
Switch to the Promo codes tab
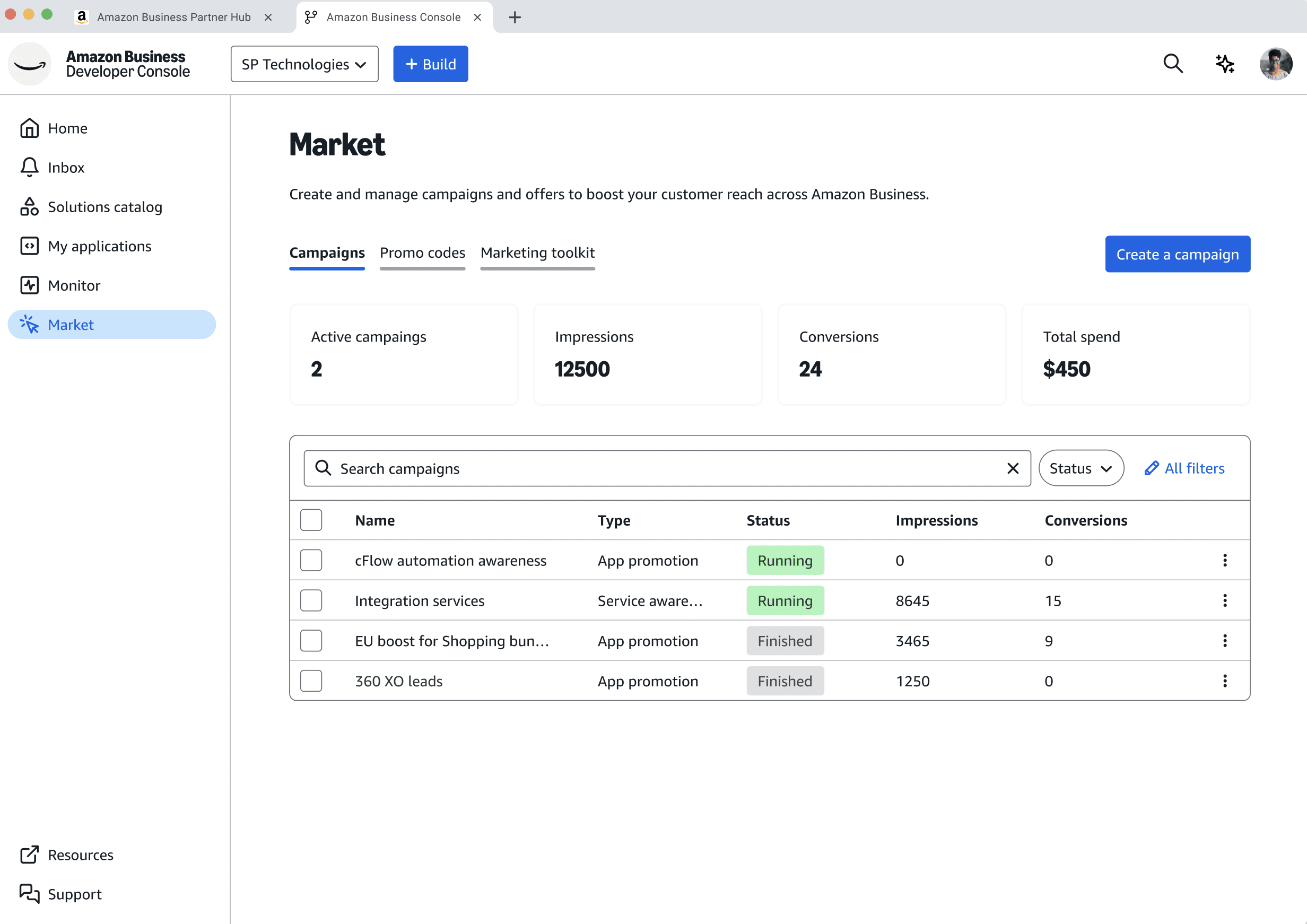[422, 253]
